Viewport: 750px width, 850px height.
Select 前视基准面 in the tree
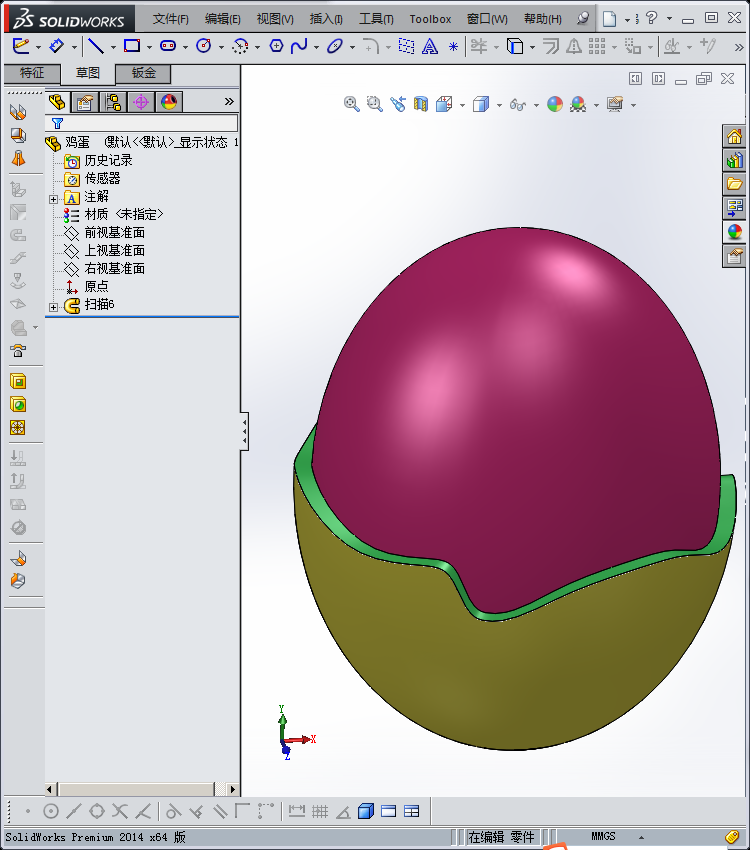pyautogui.click(x=114, y=233)
